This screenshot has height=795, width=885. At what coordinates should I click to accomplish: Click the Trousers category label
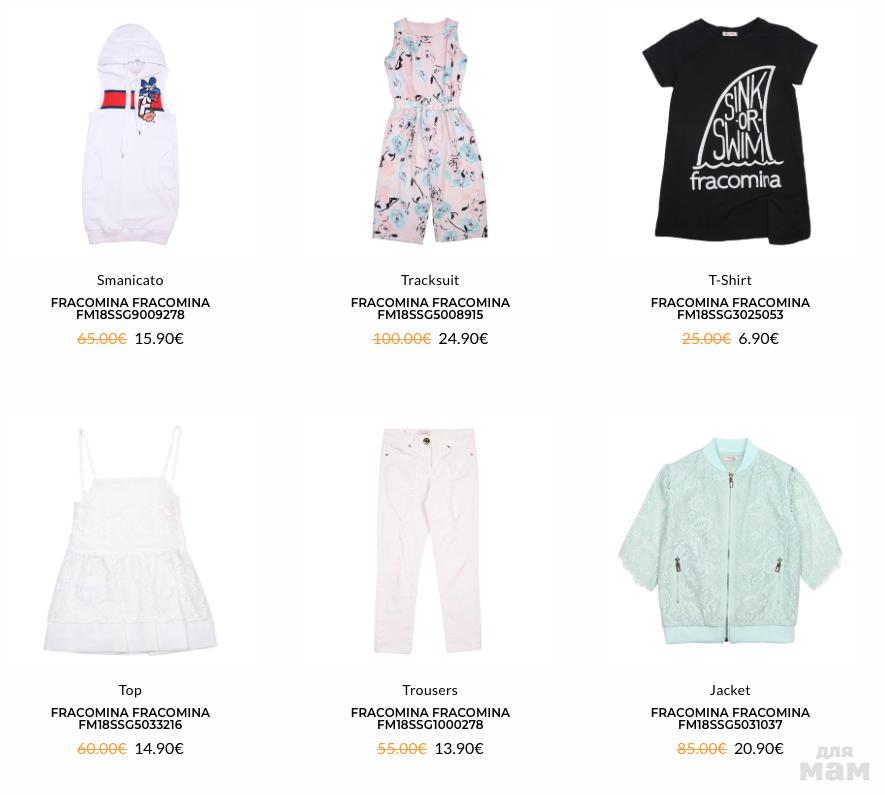430,691
